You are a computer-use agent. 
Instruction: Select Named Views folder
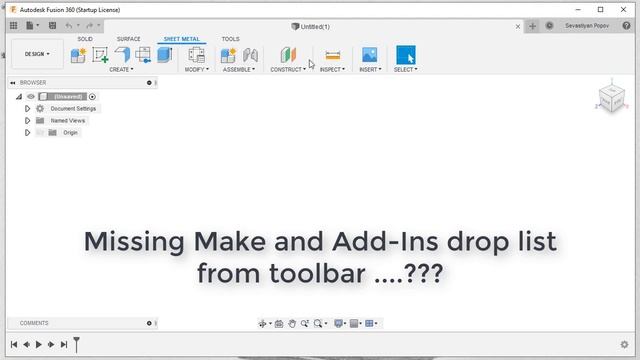tap(68, 121)
